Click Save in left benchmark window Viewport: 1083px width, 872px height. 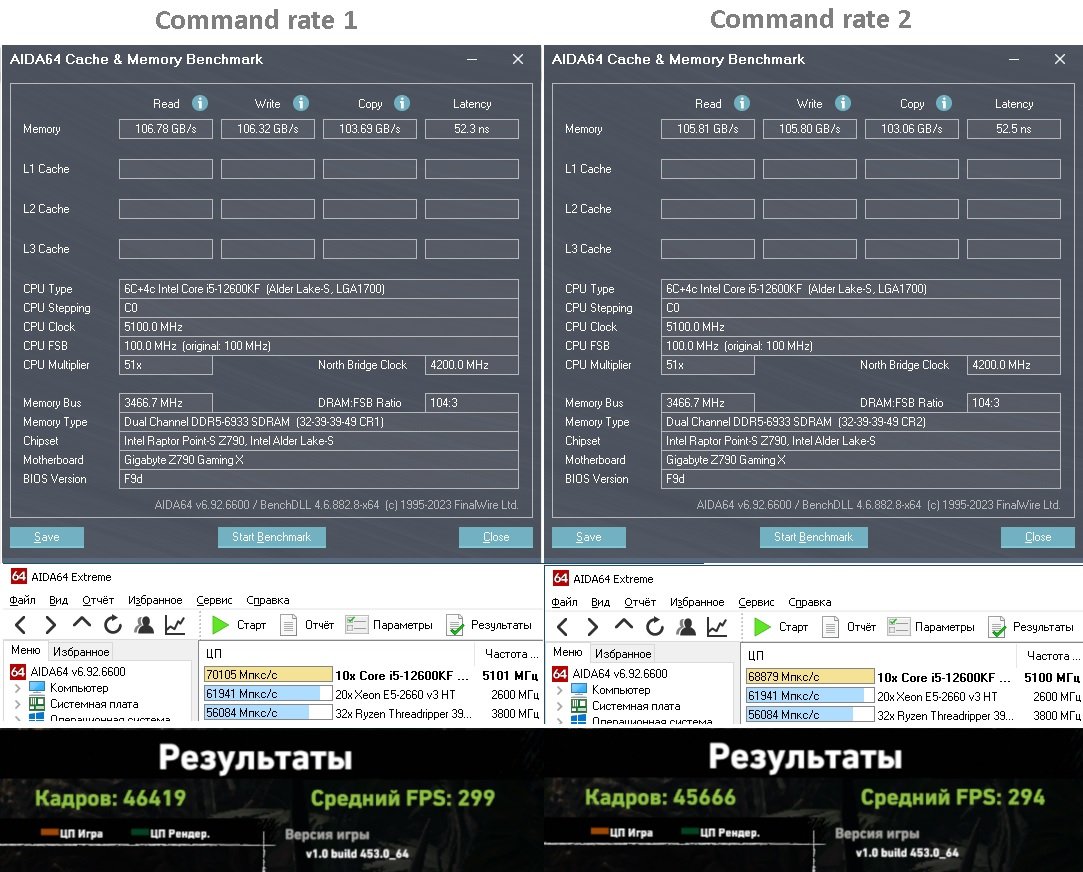(x=47, y=537)
